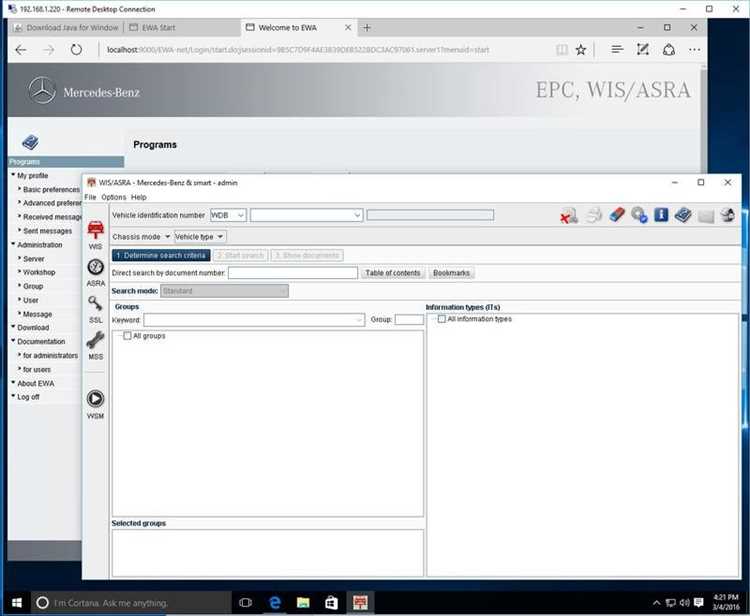Open the Options menu

point(114,197)
